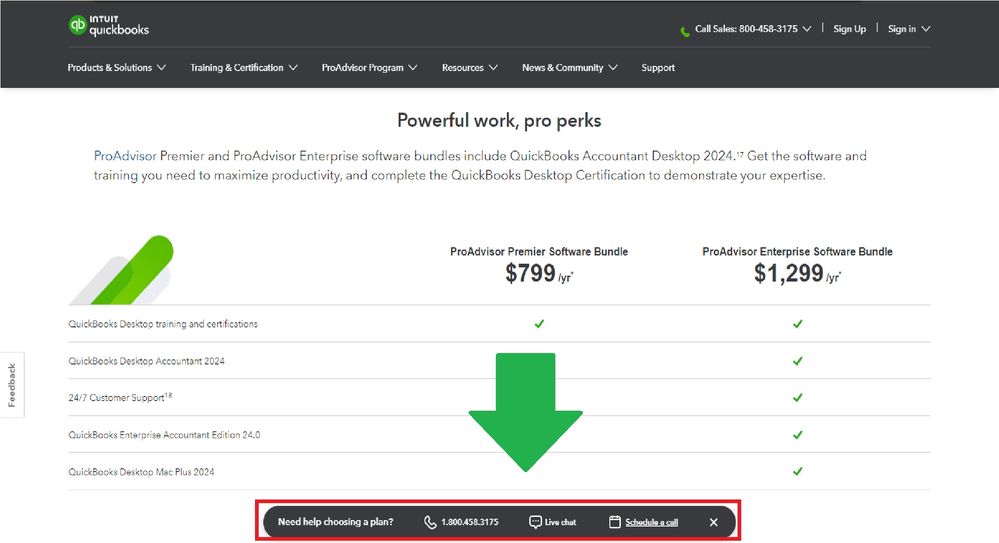Viewport: 999px width, 543px height.
Task: Expand the Products & Solutions menu
Action: point(116,68)
